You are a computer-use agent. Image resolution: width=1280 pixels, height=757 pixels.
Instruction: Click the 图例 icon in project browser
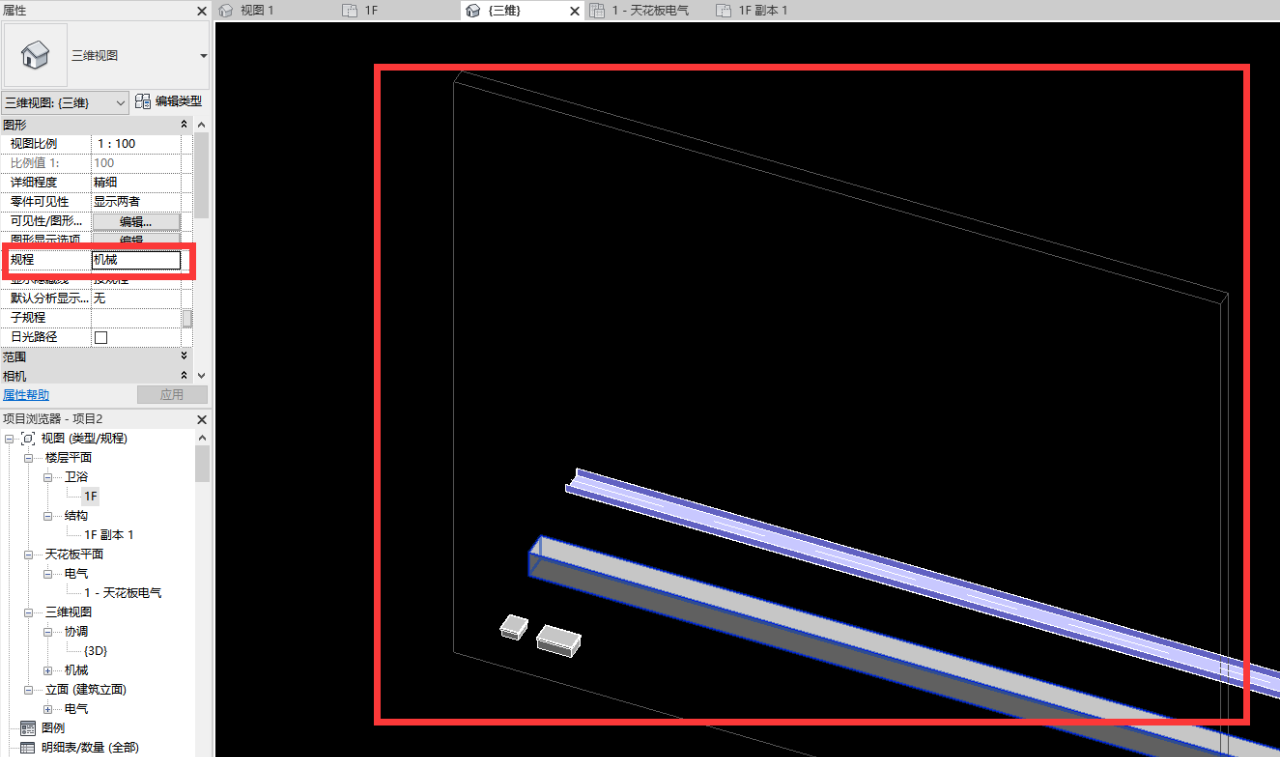click(28, 728)
